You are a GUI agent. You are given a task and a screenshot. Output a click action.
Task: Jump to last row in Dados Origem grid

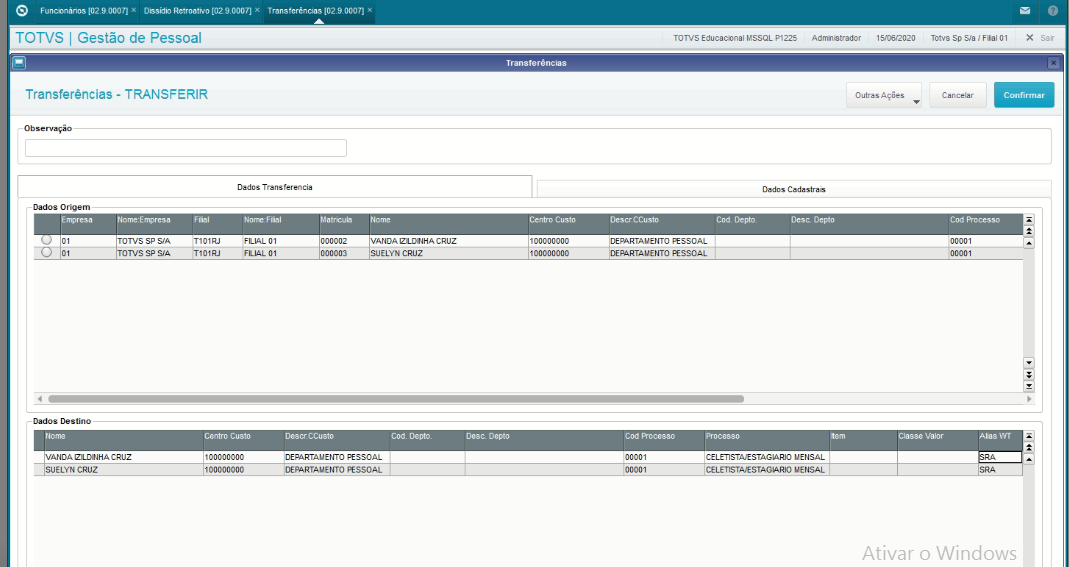pyautogui.click(x=1029, y=386)
